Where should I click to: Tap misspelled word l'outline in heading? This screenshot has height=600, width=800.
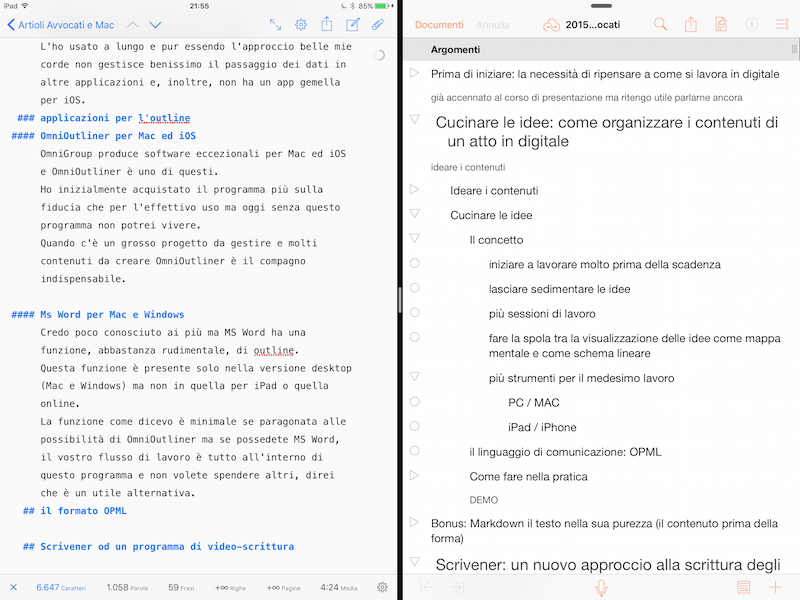point(164,118)
